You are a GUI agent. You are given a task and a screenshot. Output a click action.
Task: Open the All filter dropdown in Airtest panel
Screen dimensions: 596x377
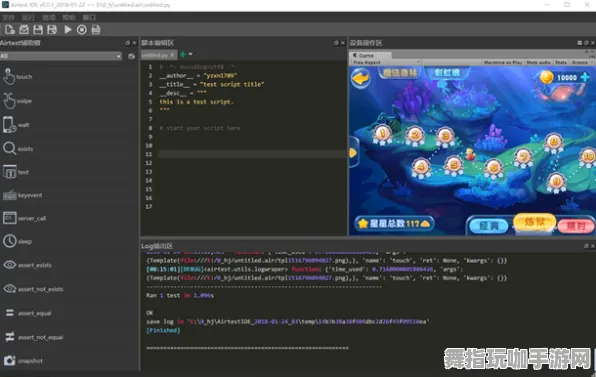pyautogui.click(x=61, y=56)
